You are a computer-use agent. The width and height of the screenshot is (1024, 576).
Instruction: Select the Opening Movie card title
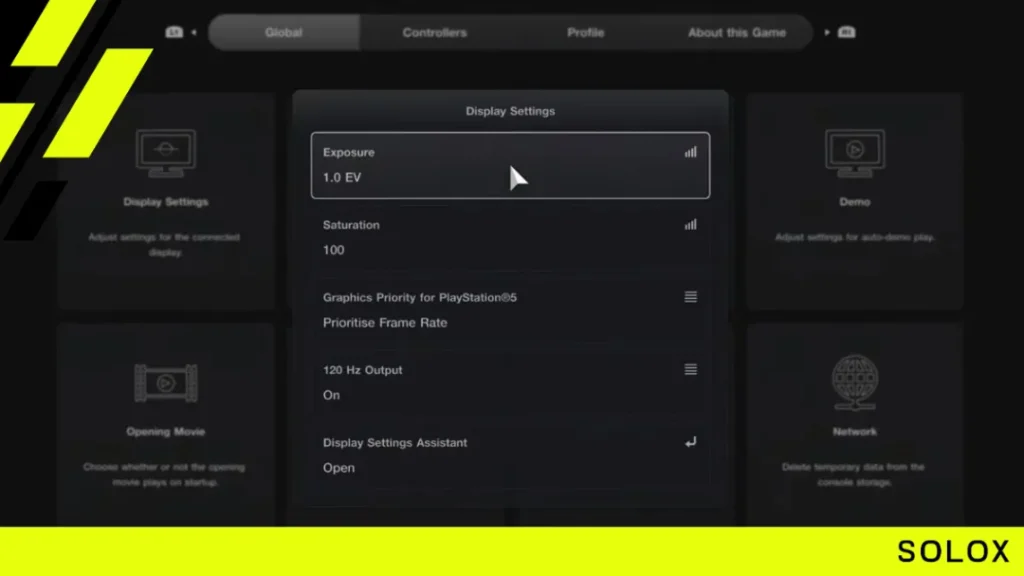166,432
